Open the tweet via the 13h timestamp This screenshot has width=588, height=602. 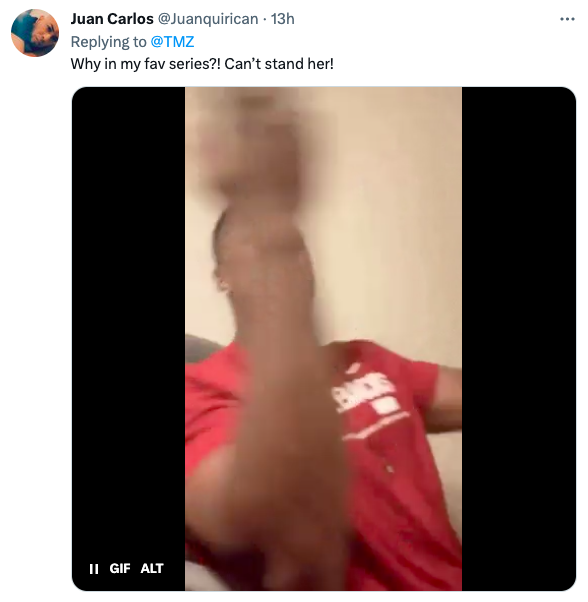[283, 19]
